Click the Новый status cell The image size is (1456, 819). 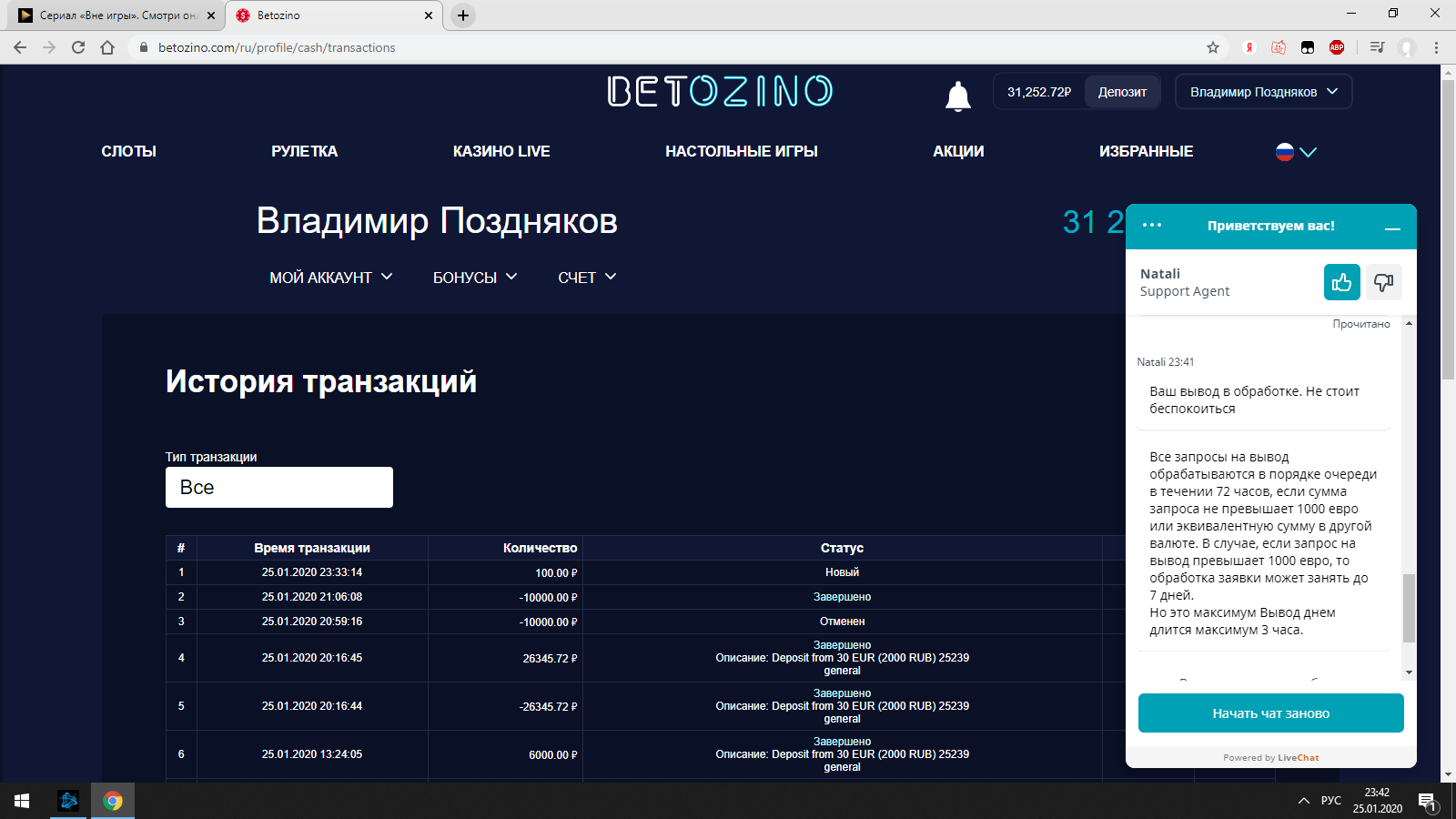coord(842,572)
